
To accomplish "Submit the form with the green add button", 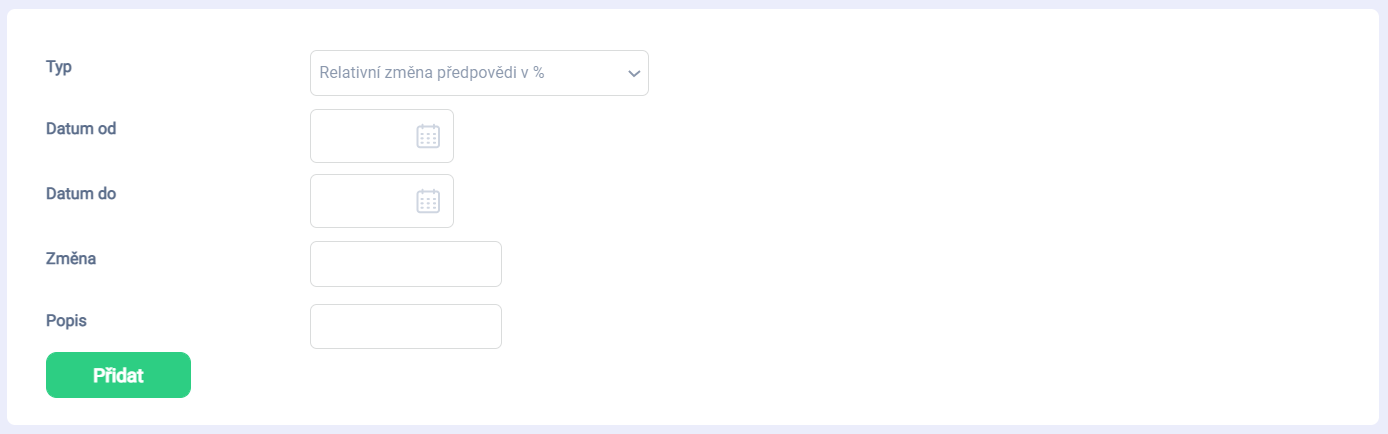I will (118, 375).
